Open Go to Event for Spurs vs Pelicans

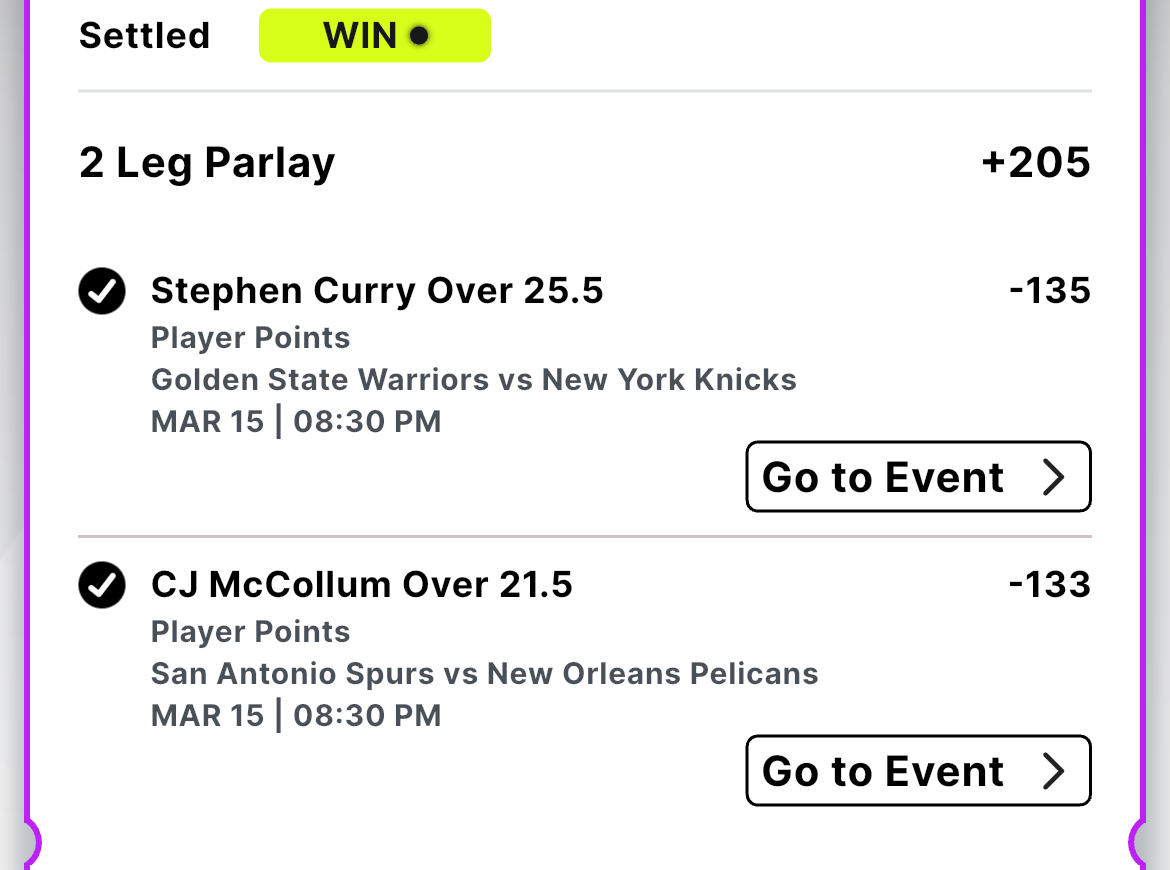pyautogui.click(x=919, y=771)
